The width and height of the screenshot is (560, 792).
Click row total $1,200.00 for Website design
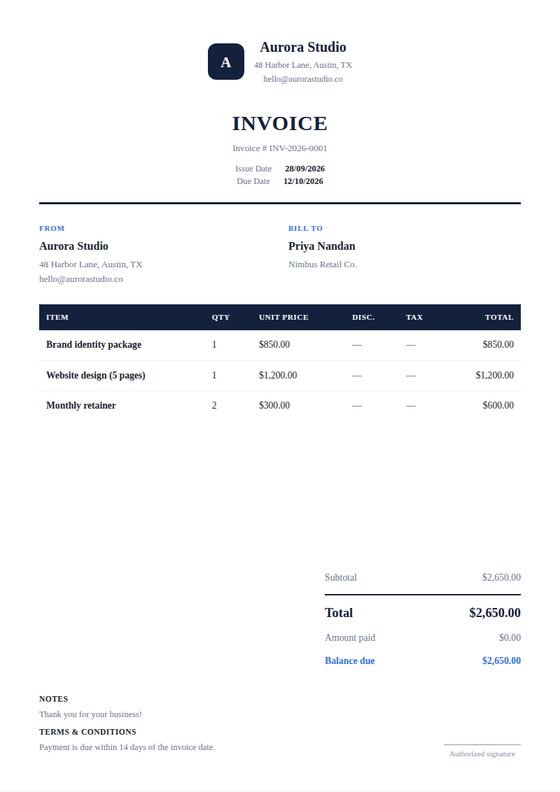tap(495, 375)
